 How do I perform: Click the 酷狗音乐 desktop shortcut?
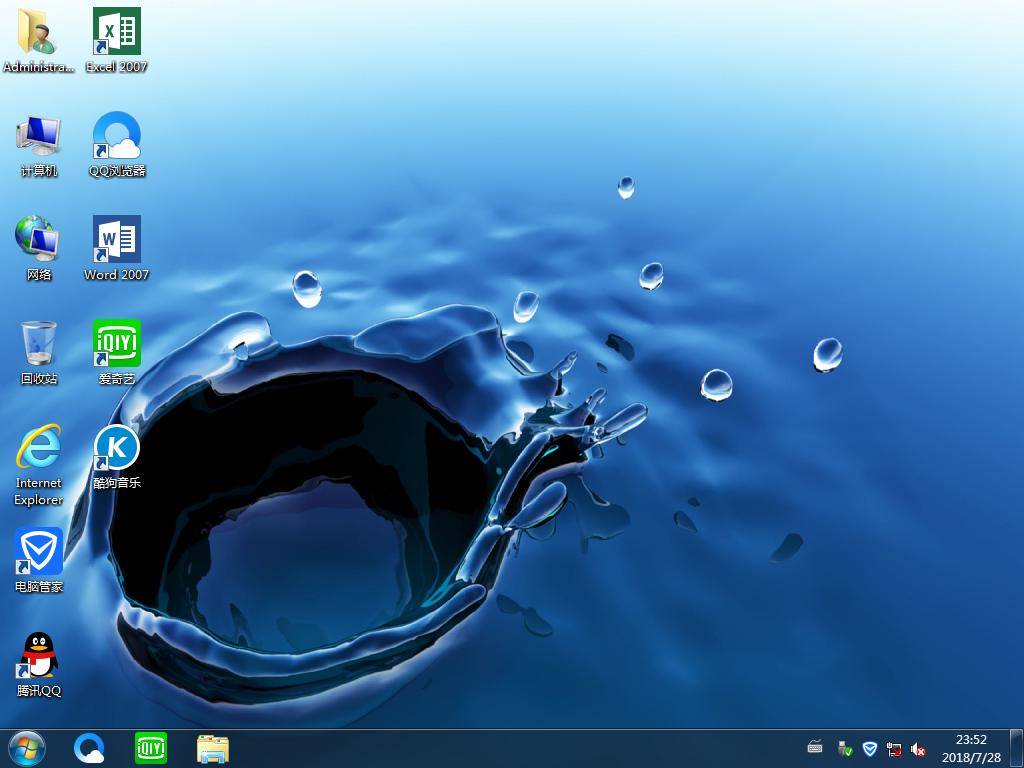coord(116,448)
